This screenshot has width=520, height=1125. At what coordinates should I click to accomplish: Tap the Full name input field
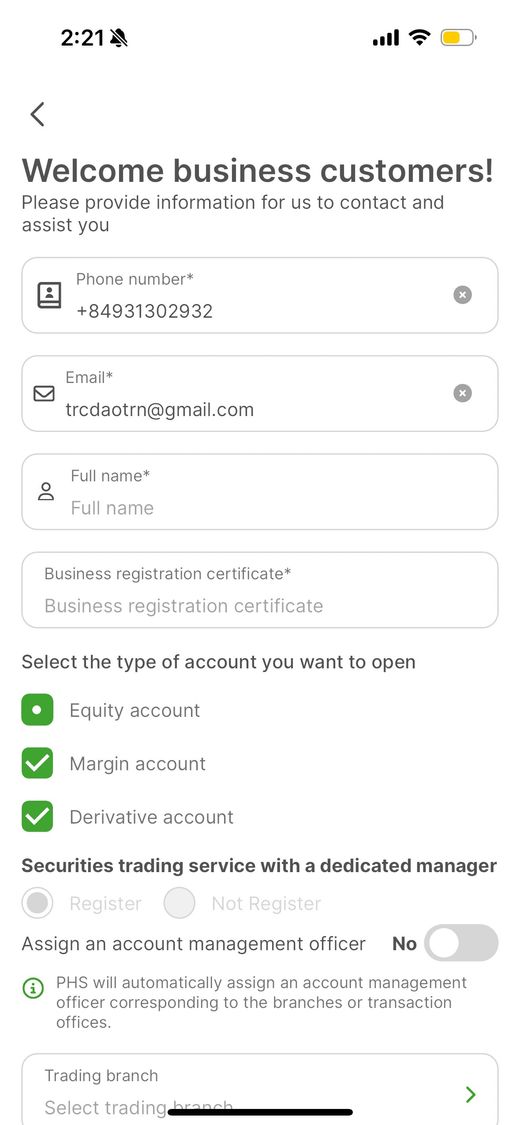[260, 491]
